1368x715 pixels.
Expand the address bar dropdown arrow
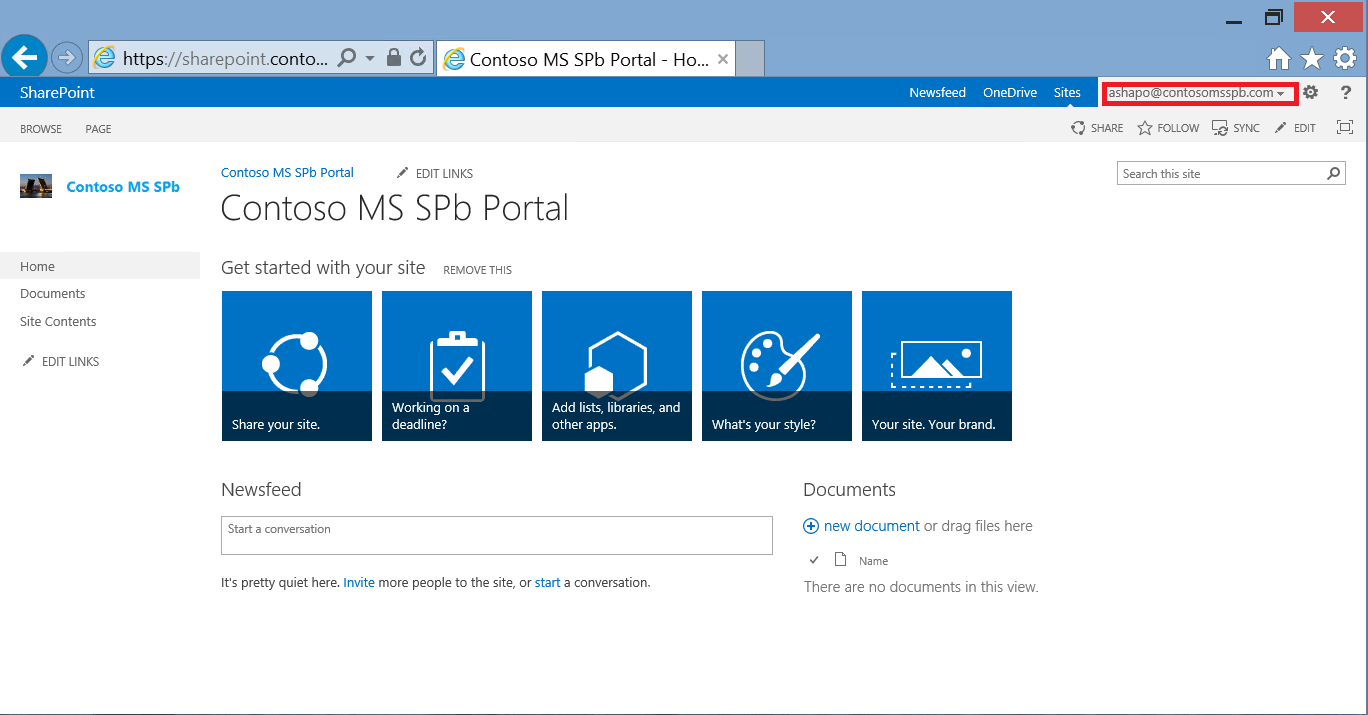point(370,58)
